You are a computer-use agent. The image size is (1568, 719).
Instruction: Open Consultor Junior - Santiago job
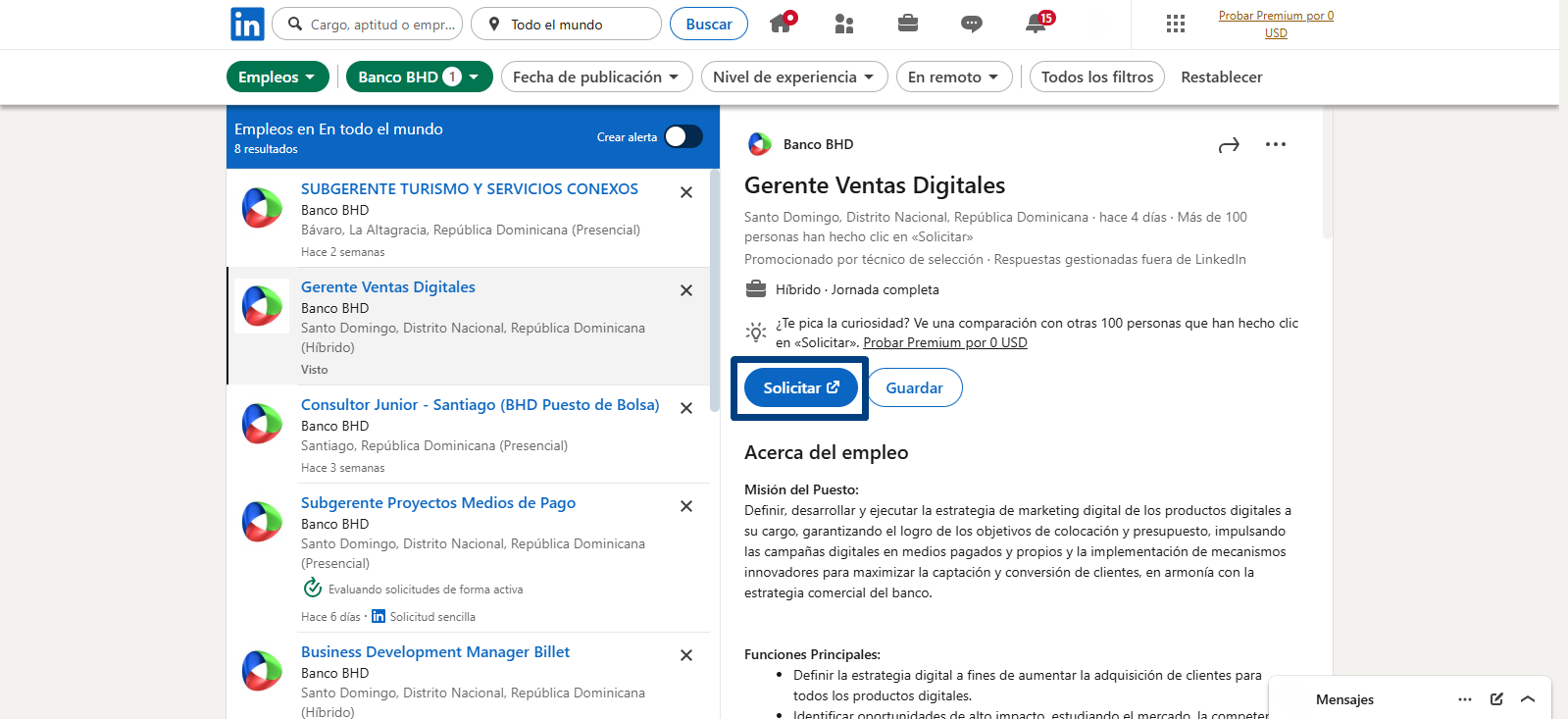pos(481,404)
